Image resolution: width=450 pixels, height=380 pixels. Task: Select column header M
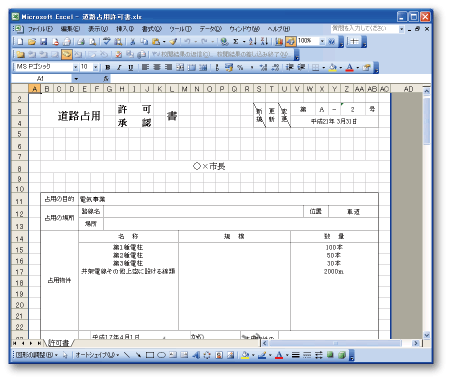click(184, 89)
